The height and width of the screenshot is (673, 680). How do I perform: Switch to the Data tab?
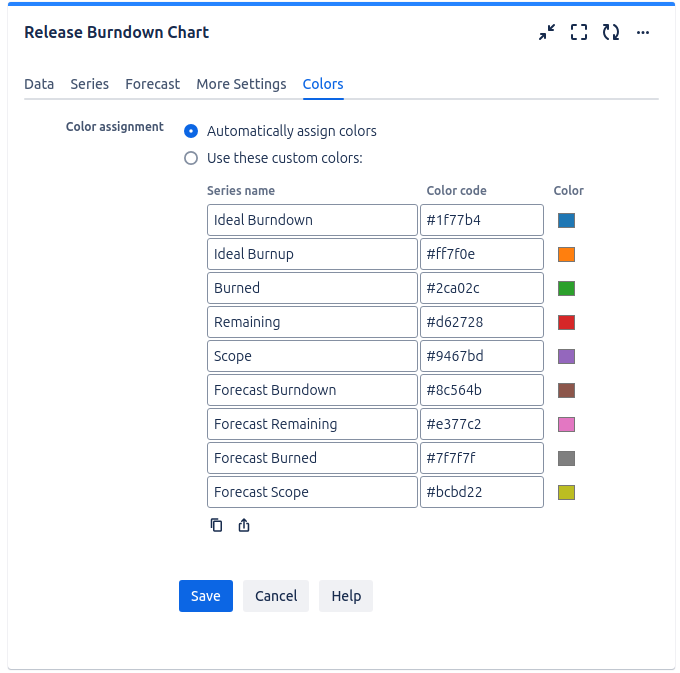(x=39, y=84)
